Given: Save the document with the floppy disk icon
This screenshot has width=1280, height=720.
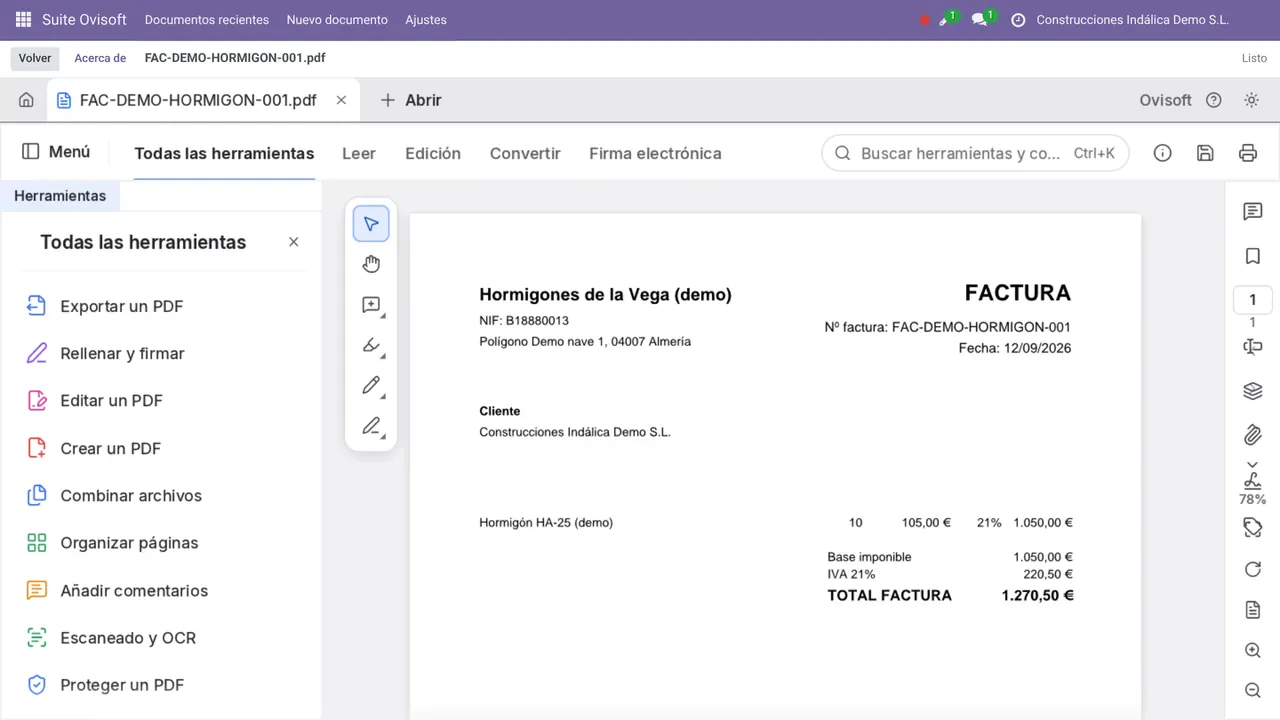Looking at the screenshot, I should (x=1205, y=153).
